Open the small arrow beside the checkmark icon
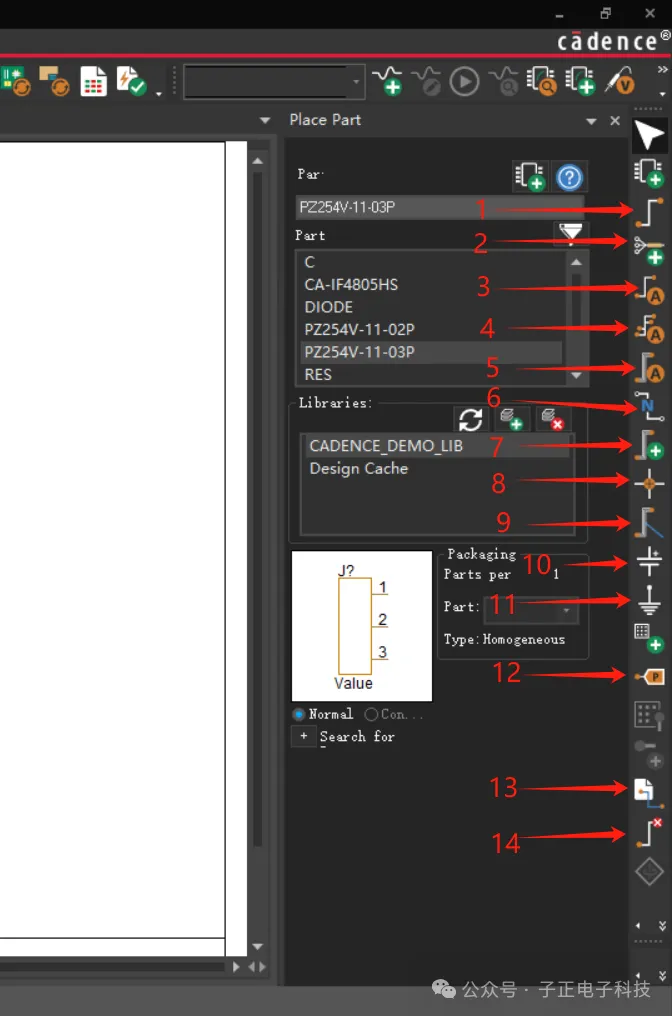 pos(159,95)
